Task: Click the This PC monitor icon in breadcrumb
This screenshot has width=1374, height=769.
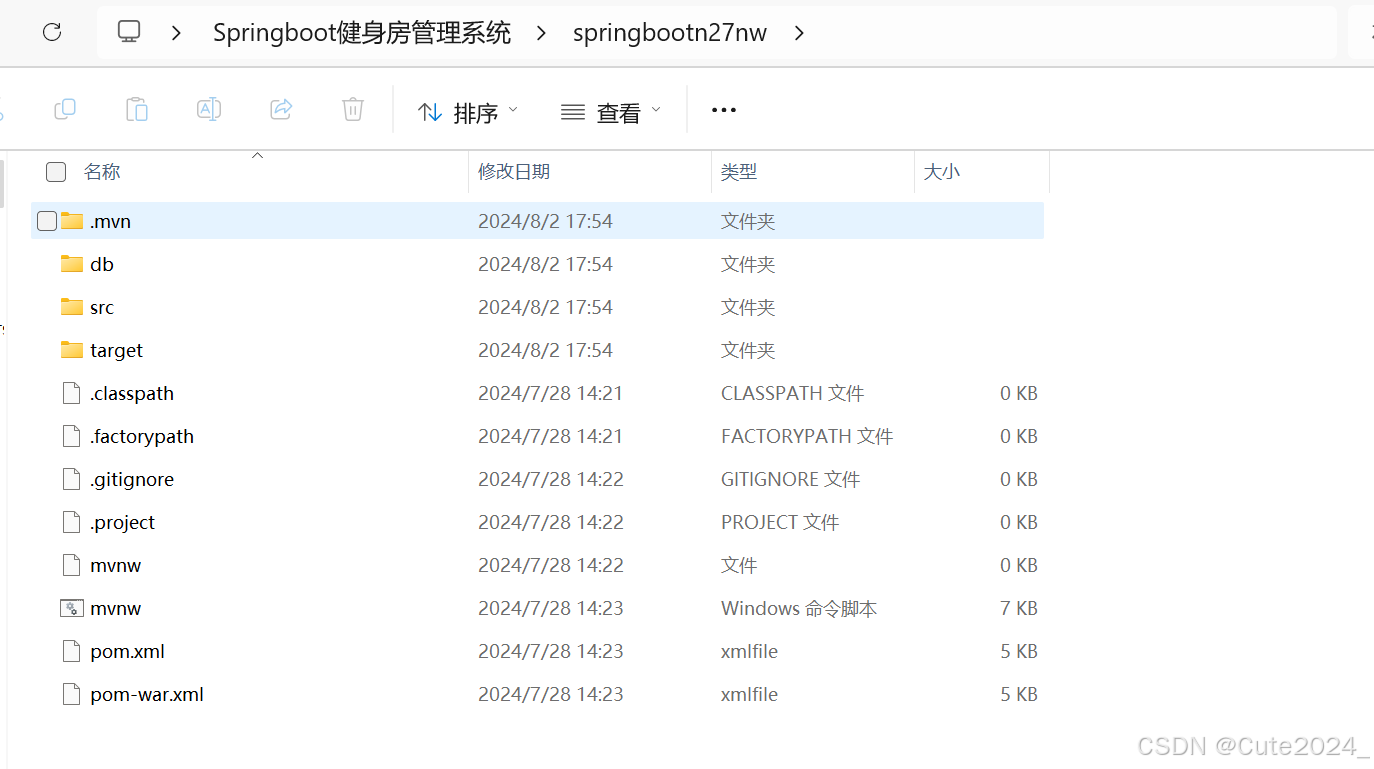Action: click(x=128, y=31)
